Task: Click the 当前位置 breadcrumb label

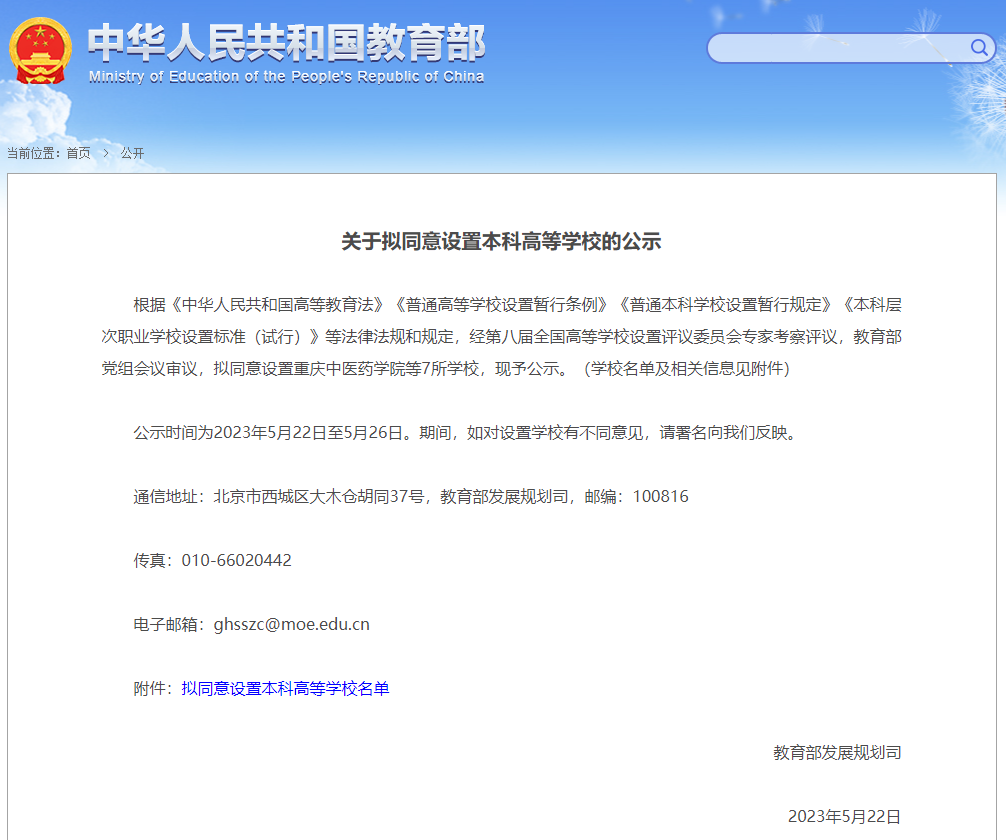Action: (35, 153)
